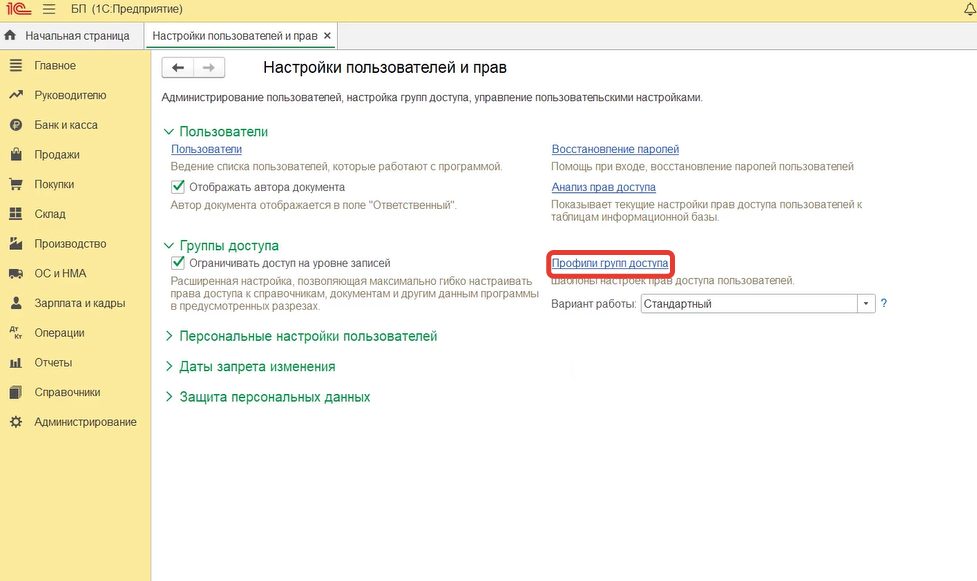The image size is (977, 581).
Task: Open the Профили групп доступа link
Action: pos(610,263)
